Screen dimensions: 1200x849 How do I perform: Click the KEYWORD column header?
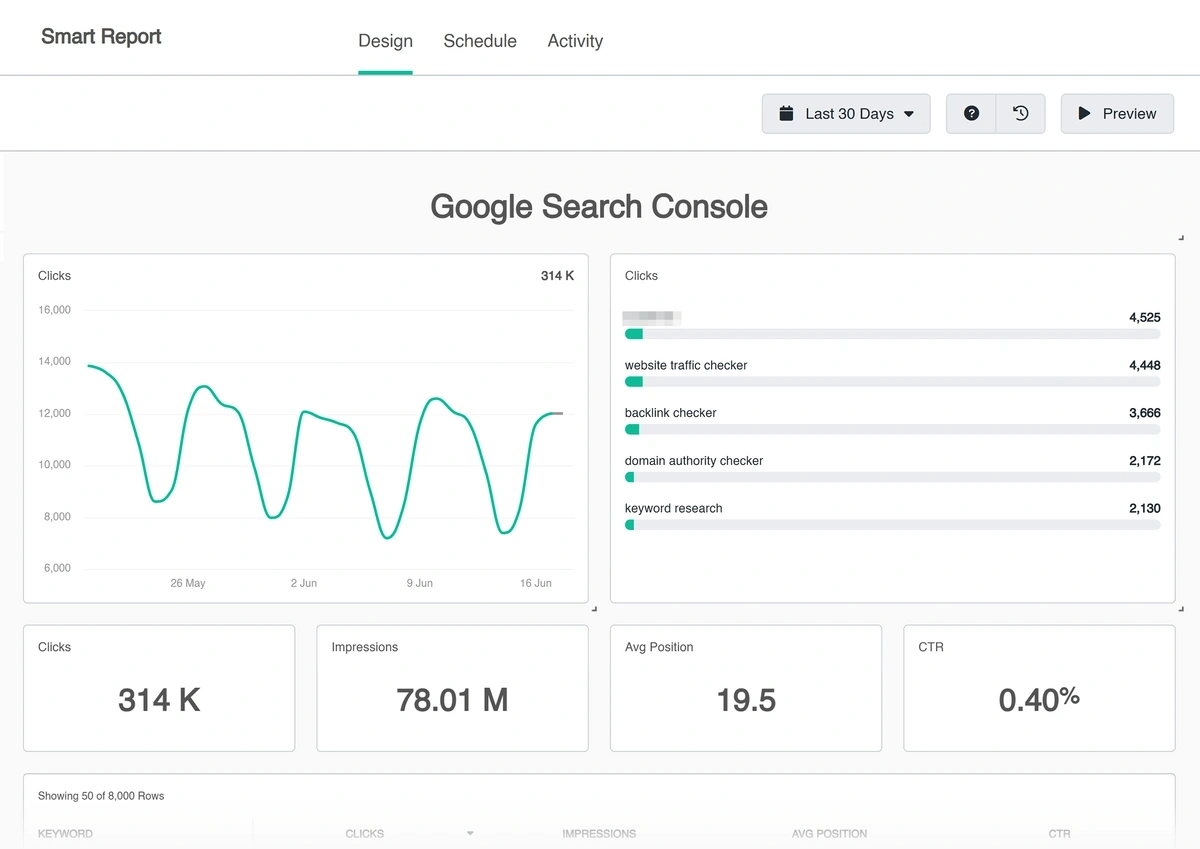(x=65, y=833)
